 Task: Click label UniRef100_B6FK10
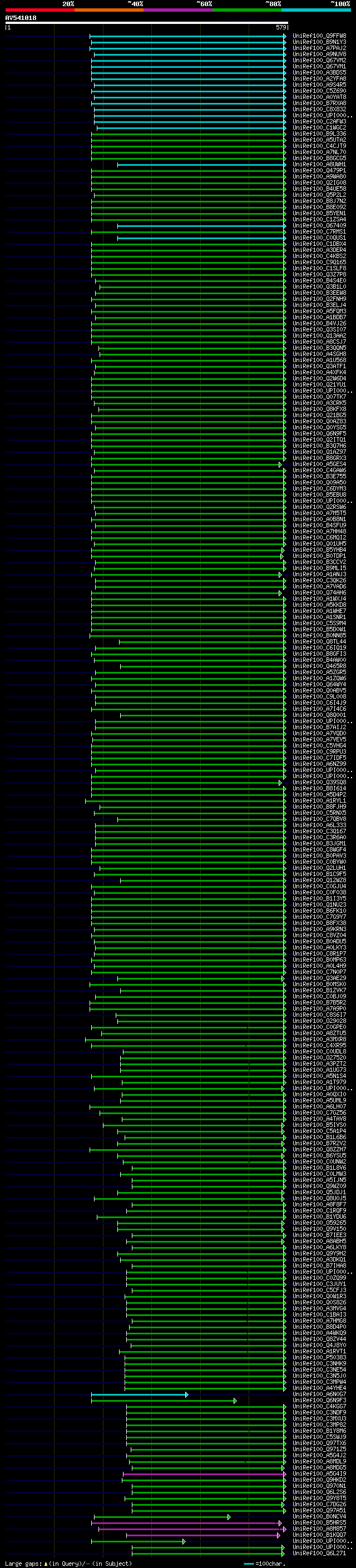tap(319, 911)
